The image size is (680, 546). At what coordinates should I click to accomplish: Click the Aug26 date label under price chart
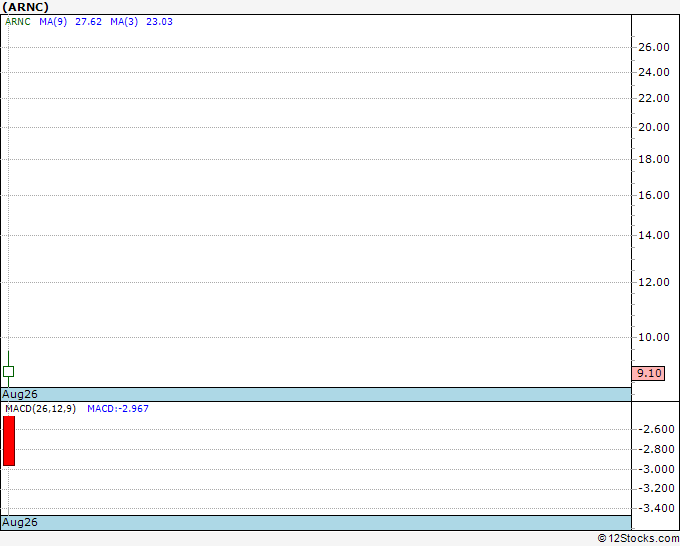pos(20,394)
